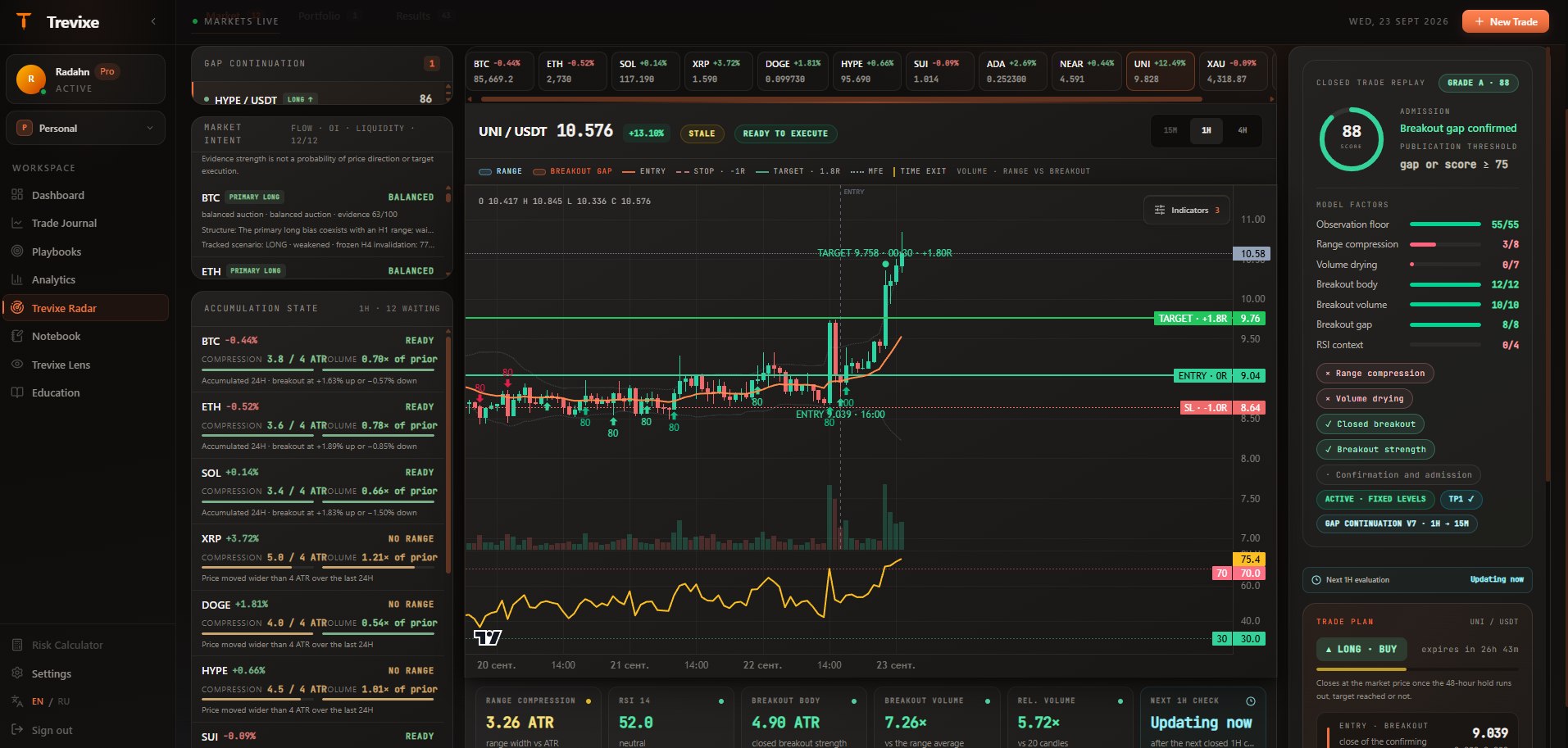Click the P workspace badge icon
The width and height of the screenshot is (1568, 748).
tap(25, 128)
